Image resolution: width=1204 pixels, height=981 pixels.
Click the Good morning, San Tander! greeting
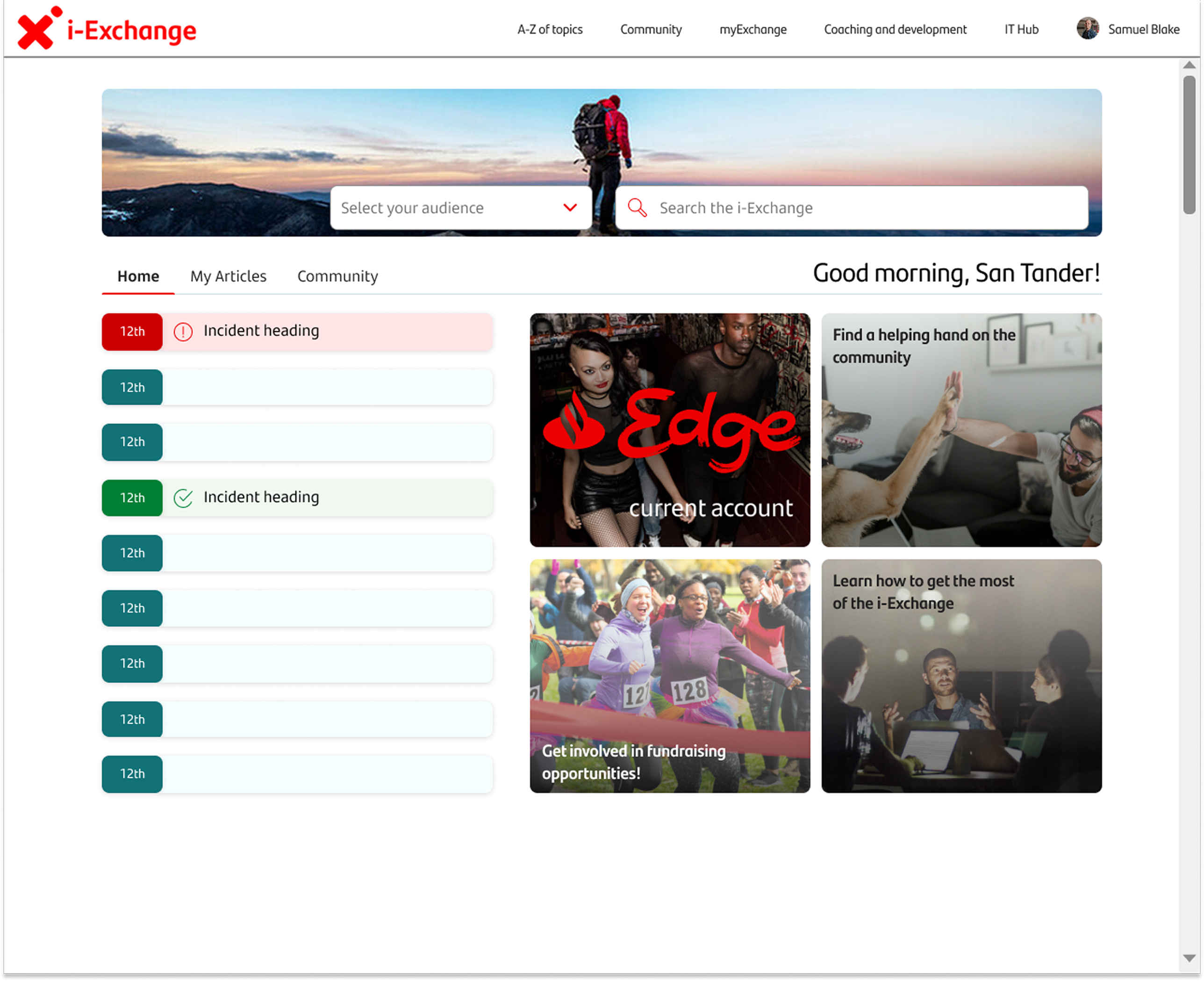pyautogui.click(x=957, y=274)
